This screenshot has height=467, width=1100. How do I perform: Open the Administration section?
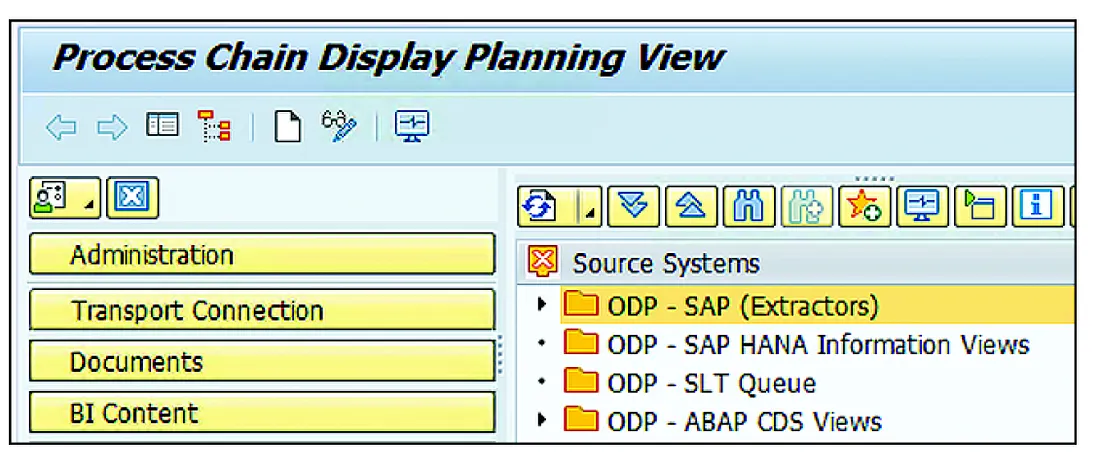(x=262, y=254)
